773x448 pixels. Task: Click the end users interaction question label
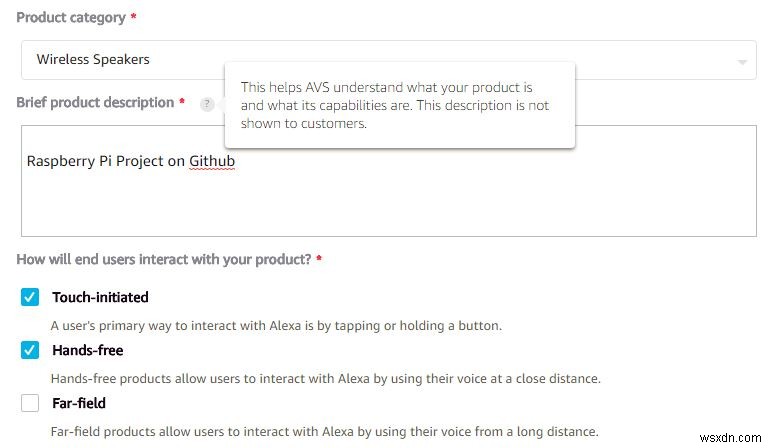pyautogui.click(x=164, y=260)
